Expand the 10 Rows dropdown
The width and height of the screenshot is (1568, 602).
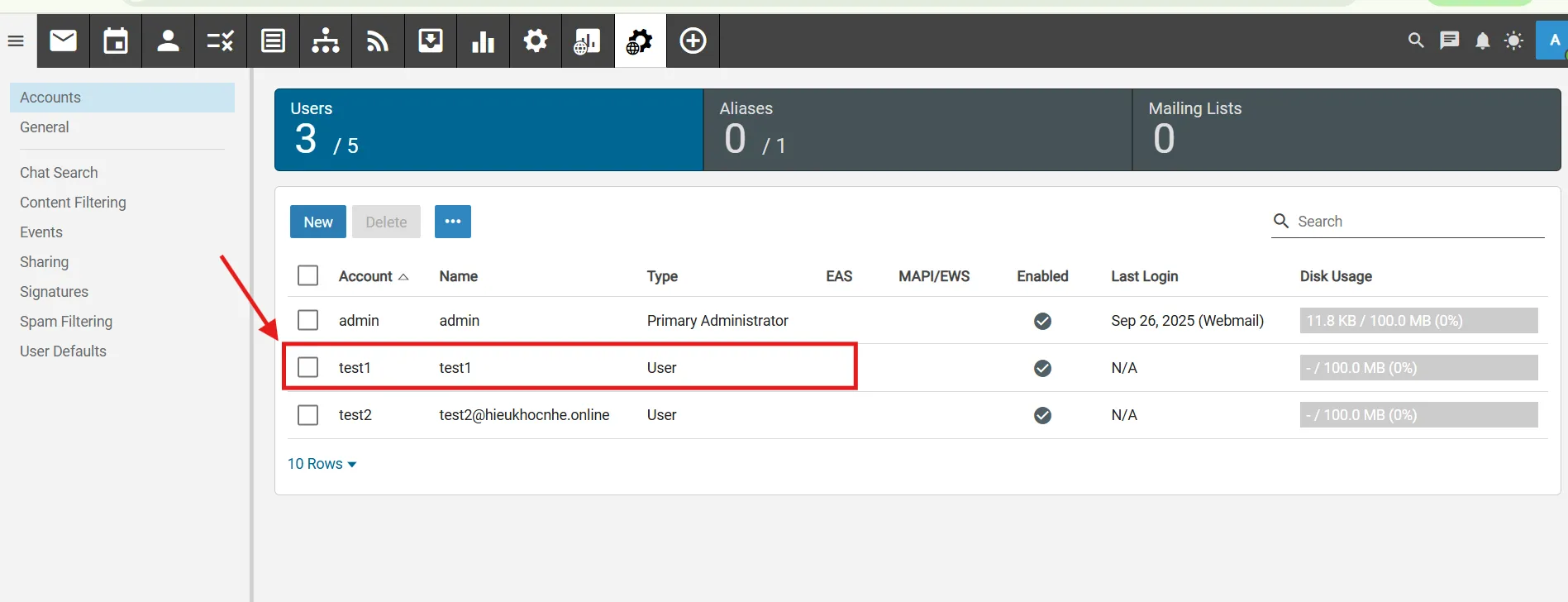(x=322, y=464)
